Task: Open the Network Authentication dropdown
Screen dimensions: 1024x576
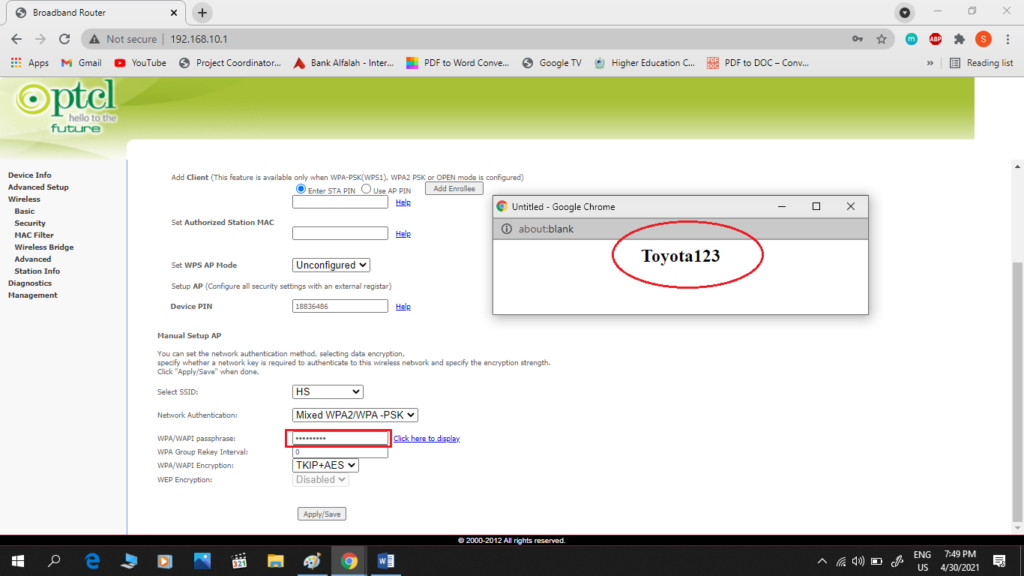Action: pyautogui.click(x=355, y=415)
